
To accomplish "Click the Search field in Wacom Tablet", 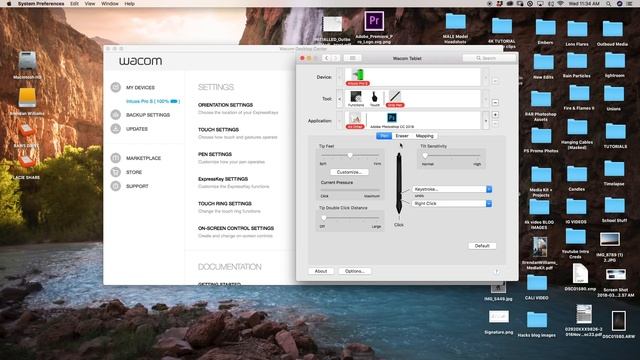I will point(489,58).
